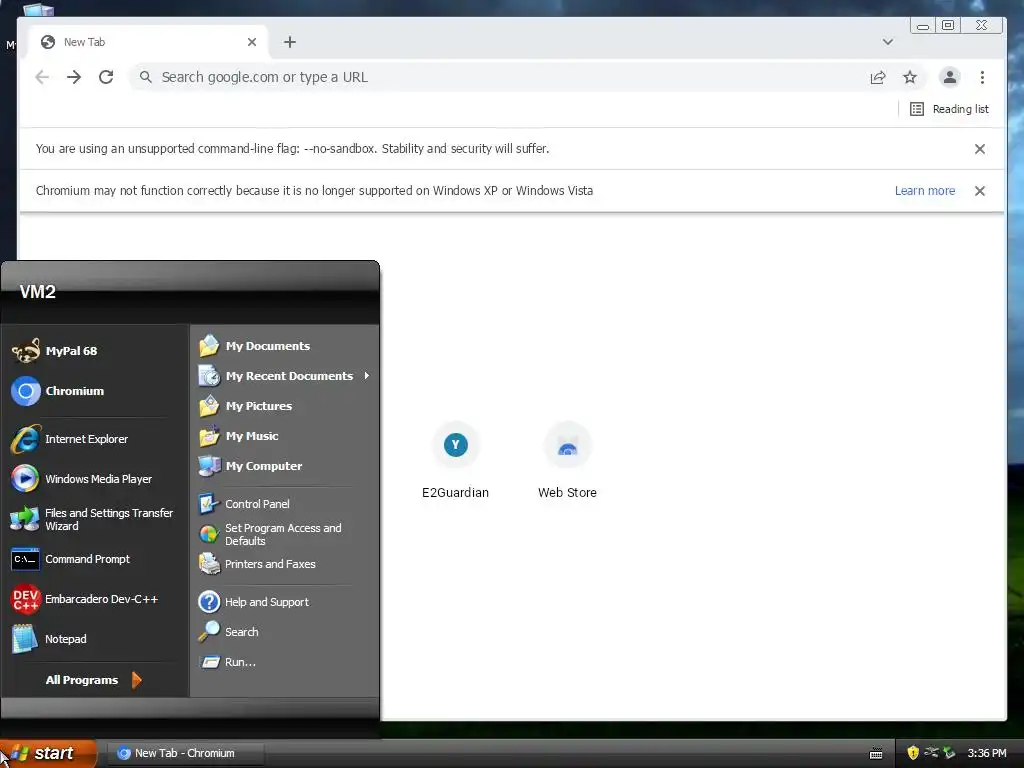The width and height of the screenshot is (1024, 768).
Task: Click the network connection tray icon
Action: [x=931, y=753]
